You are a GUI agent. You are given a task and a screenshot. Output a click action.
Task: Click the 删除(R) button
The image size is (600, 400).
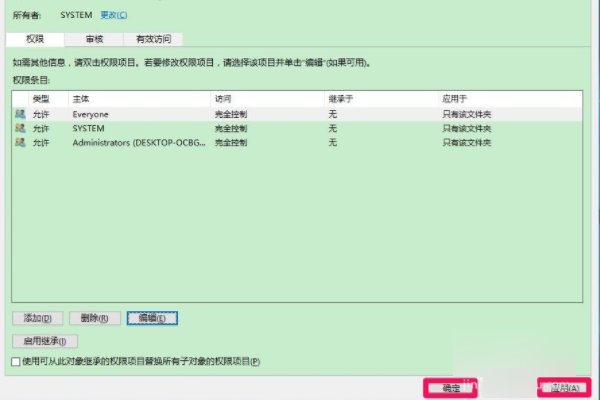(x=95, y=318)
